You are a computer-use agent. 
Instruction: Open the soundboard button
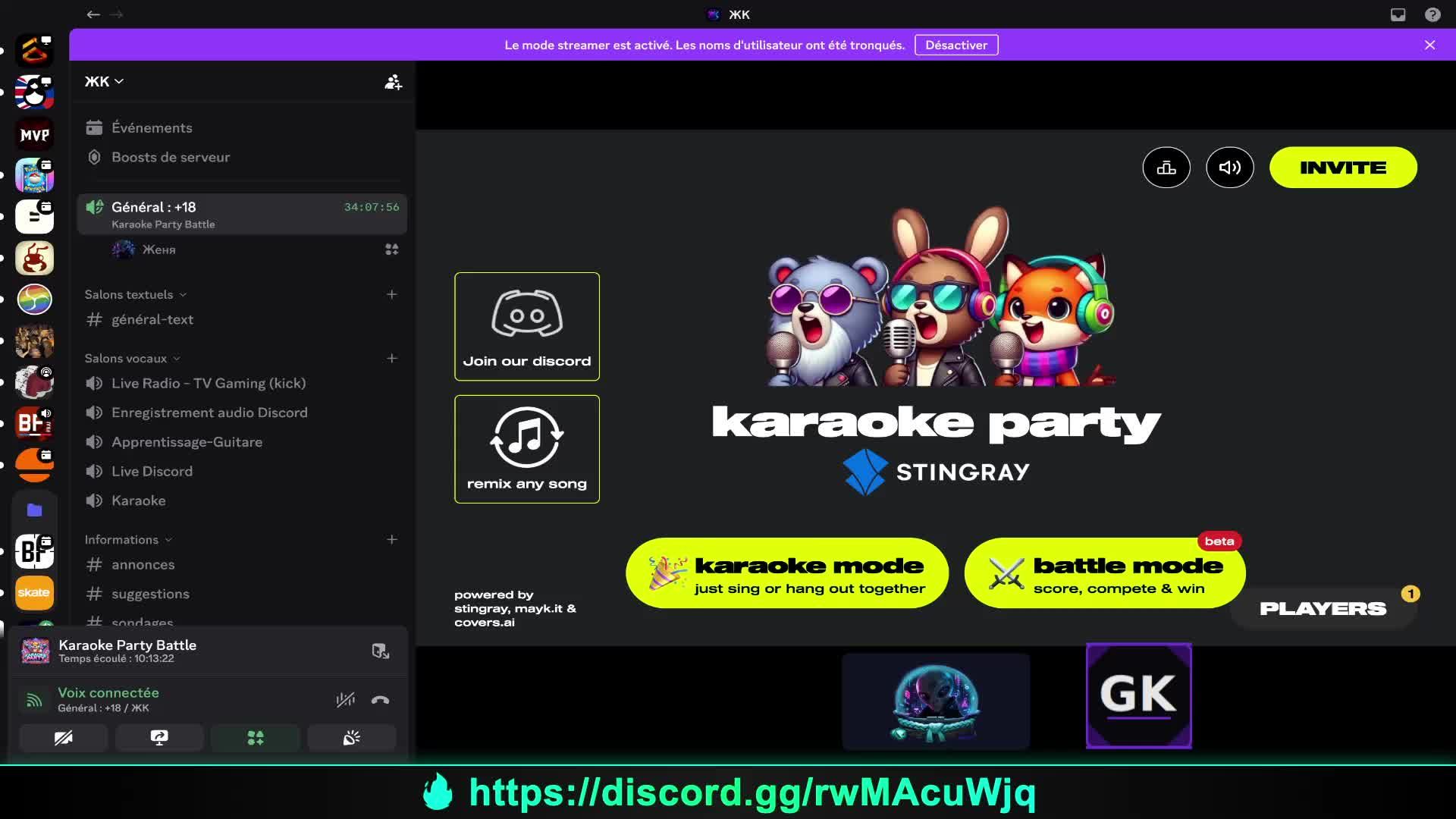click(352, 738)
